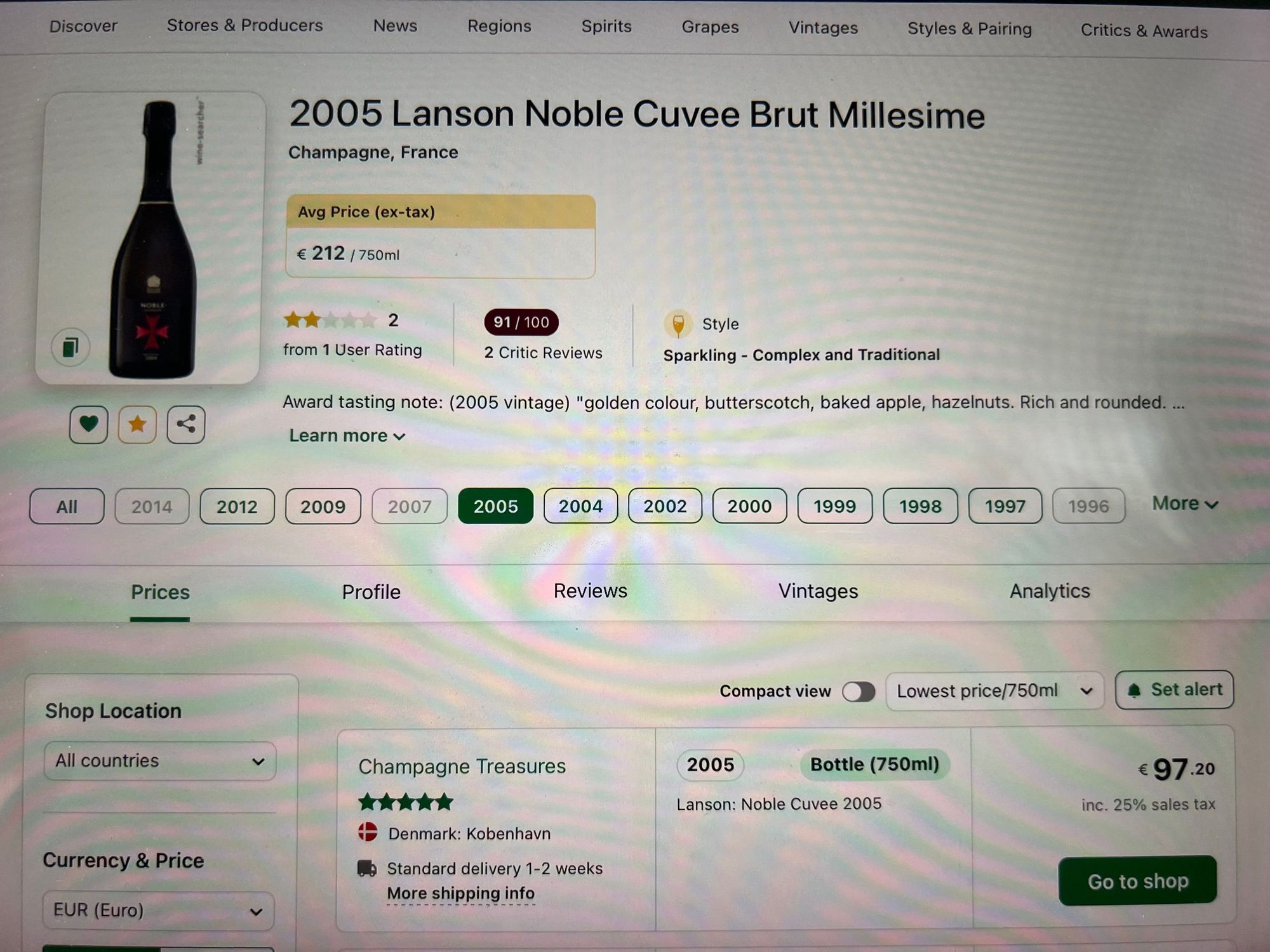
Task: Click the Denmark flag icon
Action: [x=368, y=832]
